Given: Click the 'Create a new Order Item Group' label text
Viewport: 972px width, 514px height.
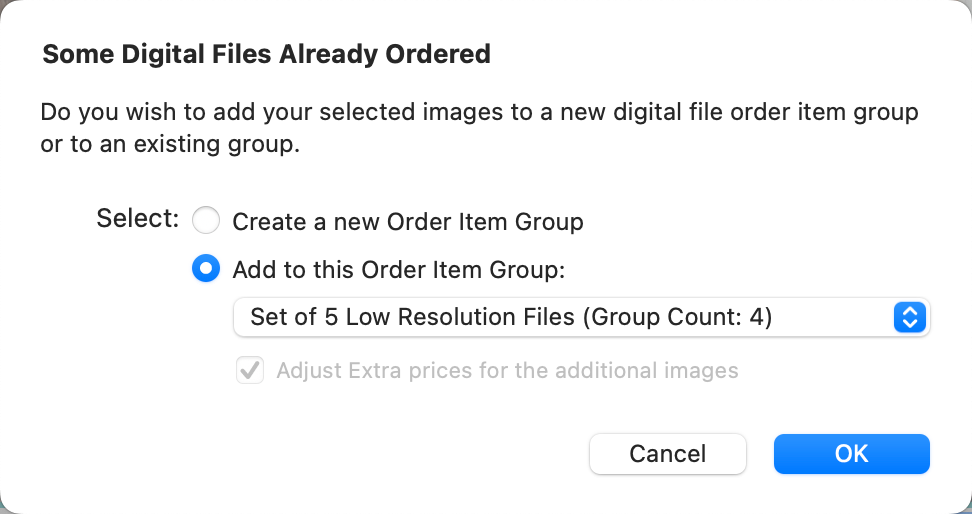Looking at the screenshot, I should pyautogui.click(x=408, y=221).
